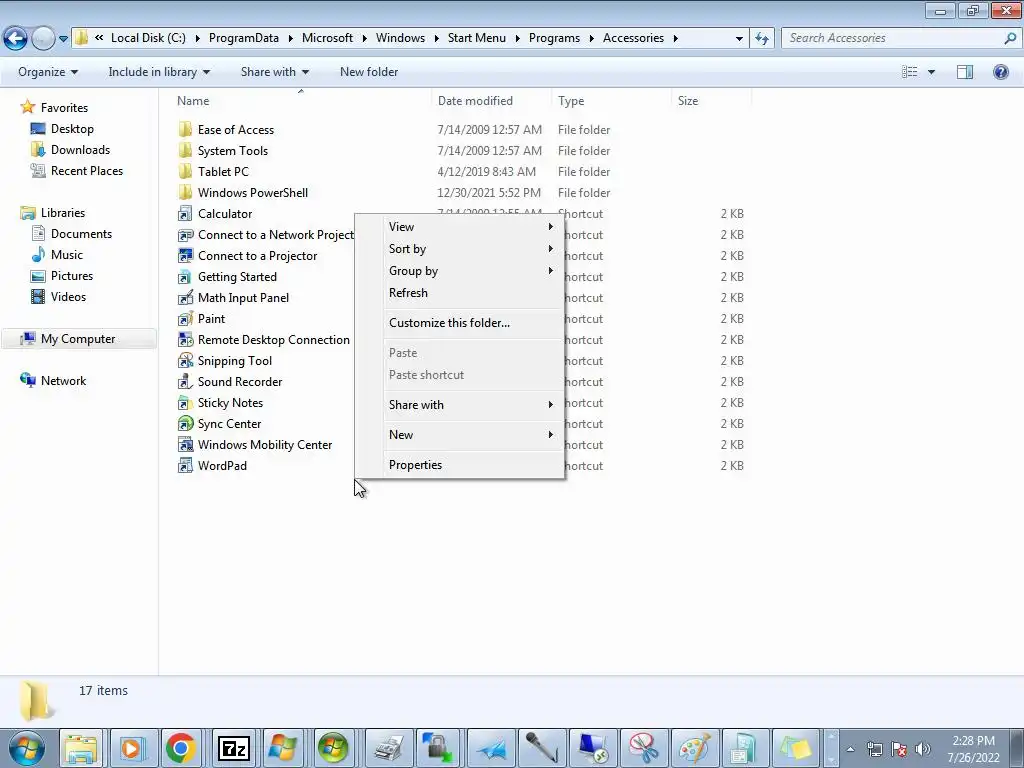Open the toolbar Share with dropdown
This screenshot has width=1024, height=768.
pos(274,72)
